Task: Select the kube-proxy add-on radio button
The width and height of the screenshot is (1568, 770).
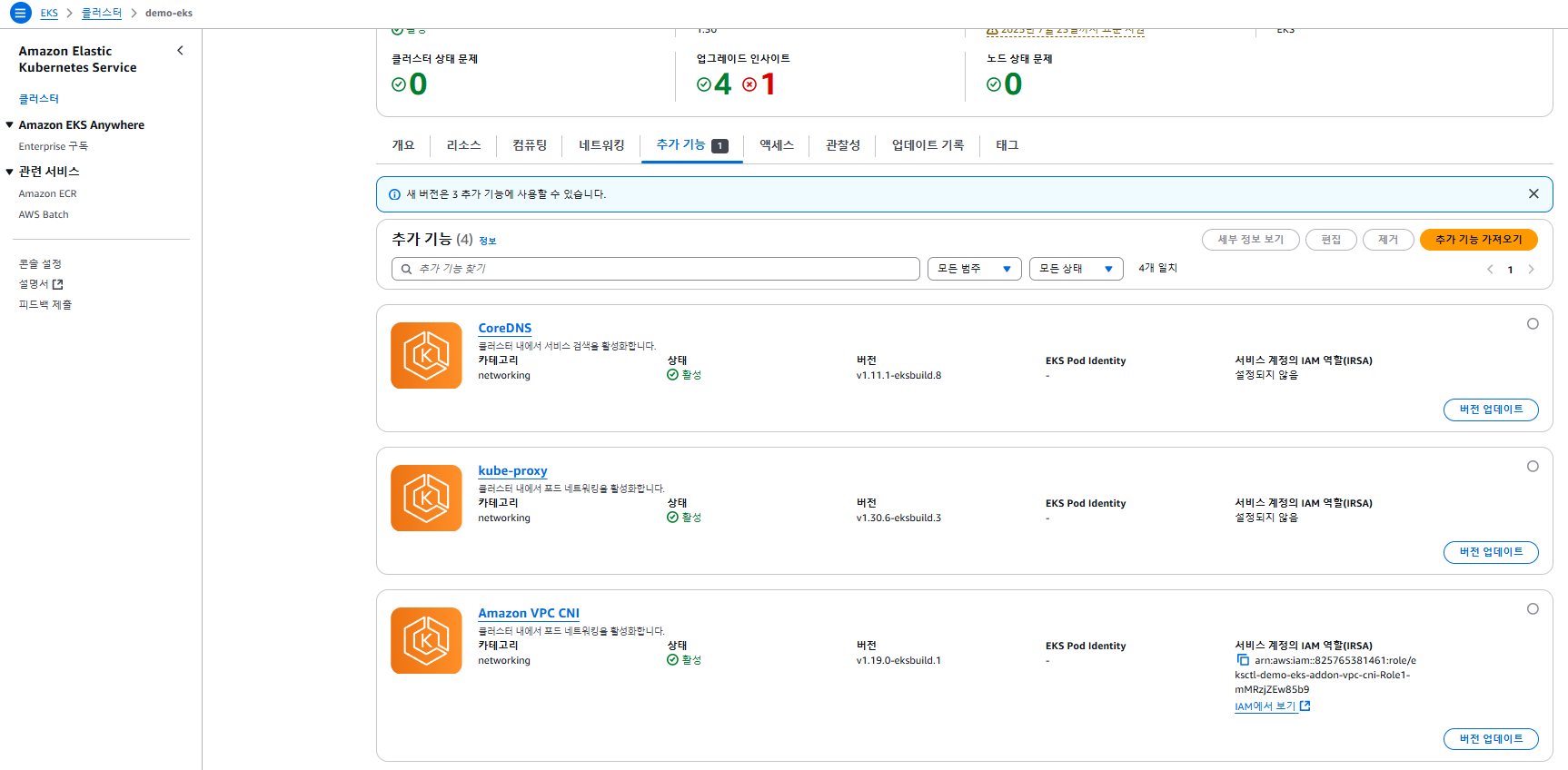Action: [1533, 466]
